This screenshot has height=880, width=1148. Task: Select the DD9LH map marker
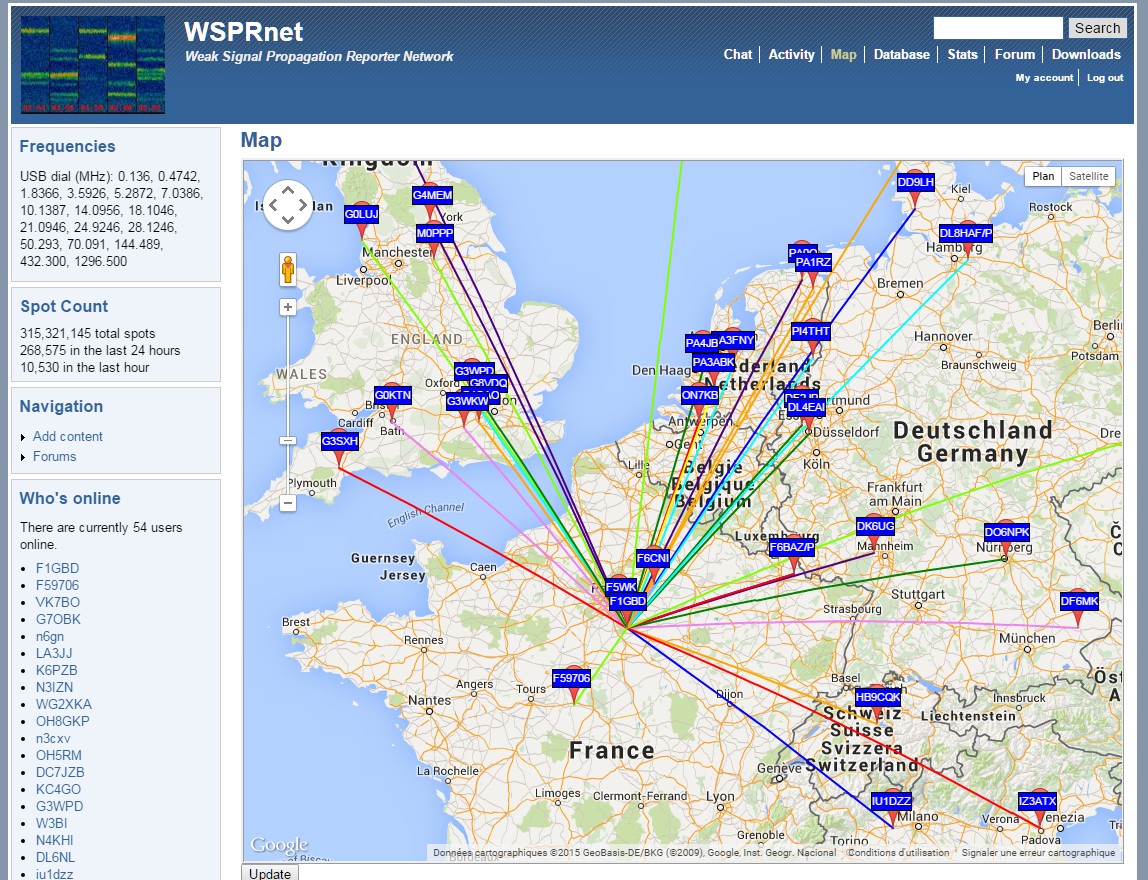click(915, 182)
